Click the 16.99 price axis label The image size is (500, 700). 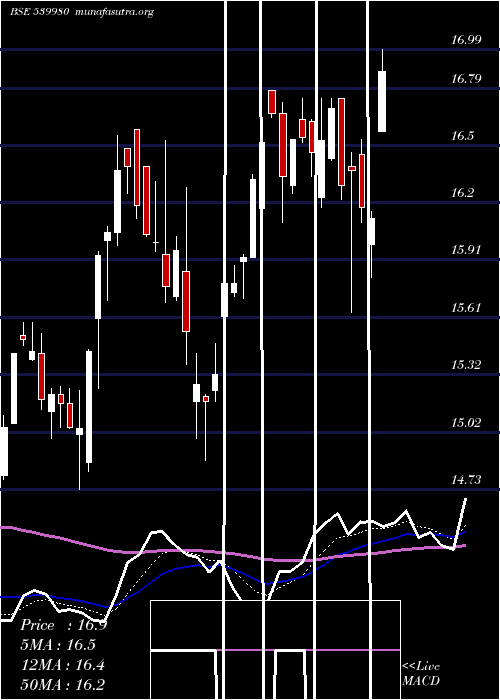click(x=466, y=40)
